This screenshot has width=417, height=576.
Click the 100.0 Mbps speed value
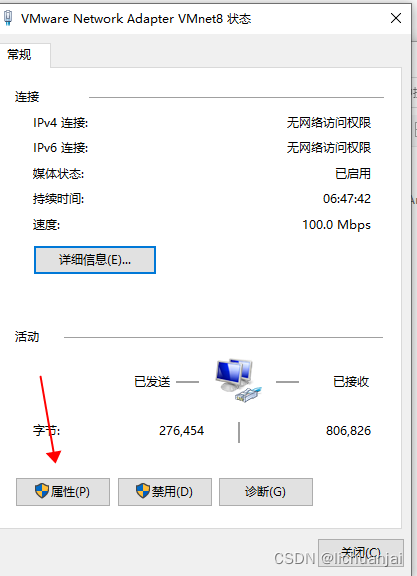pos(336,224)
